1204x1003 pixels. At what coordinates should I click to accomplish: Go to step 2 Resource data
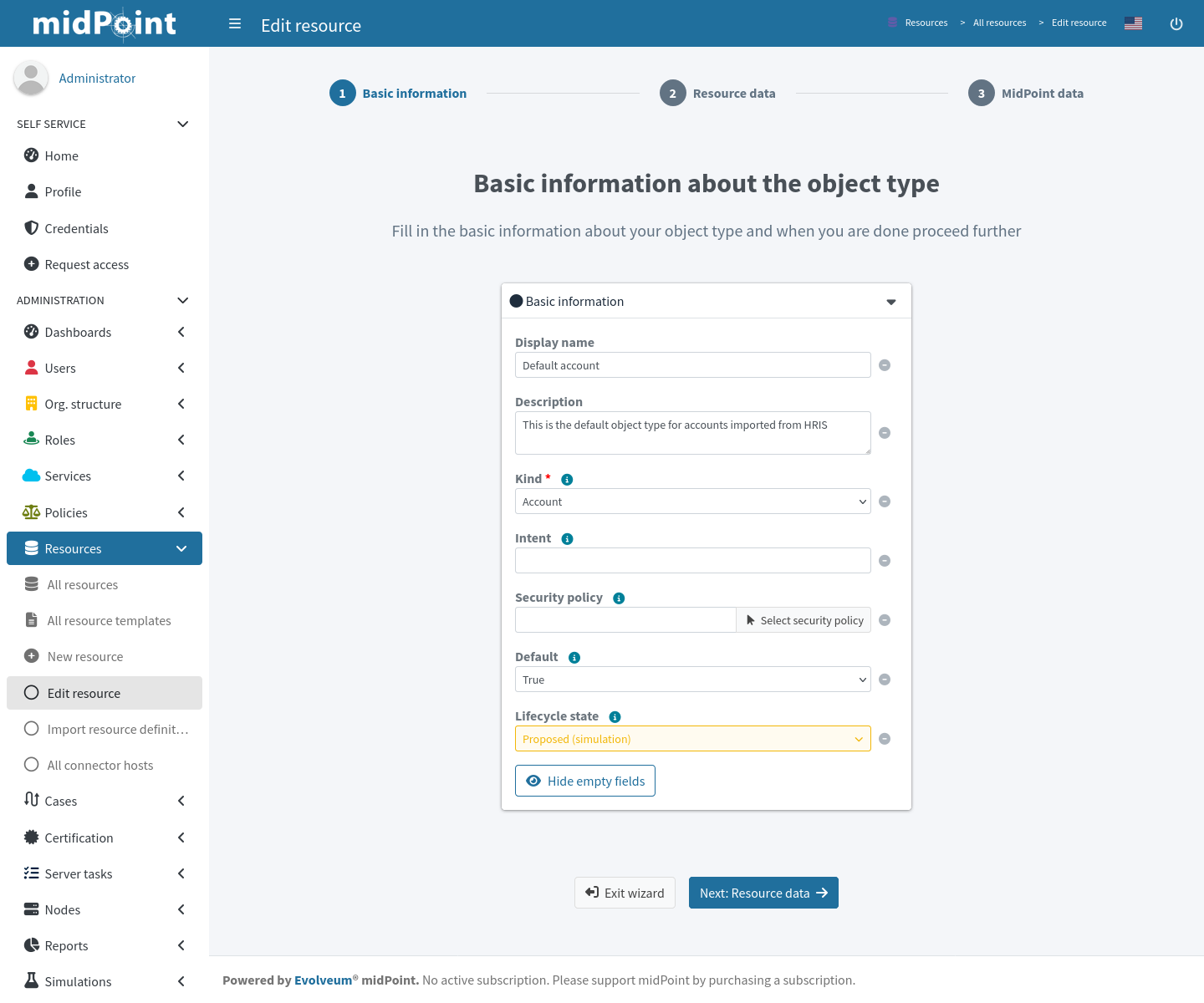click(x=717, y=94)
